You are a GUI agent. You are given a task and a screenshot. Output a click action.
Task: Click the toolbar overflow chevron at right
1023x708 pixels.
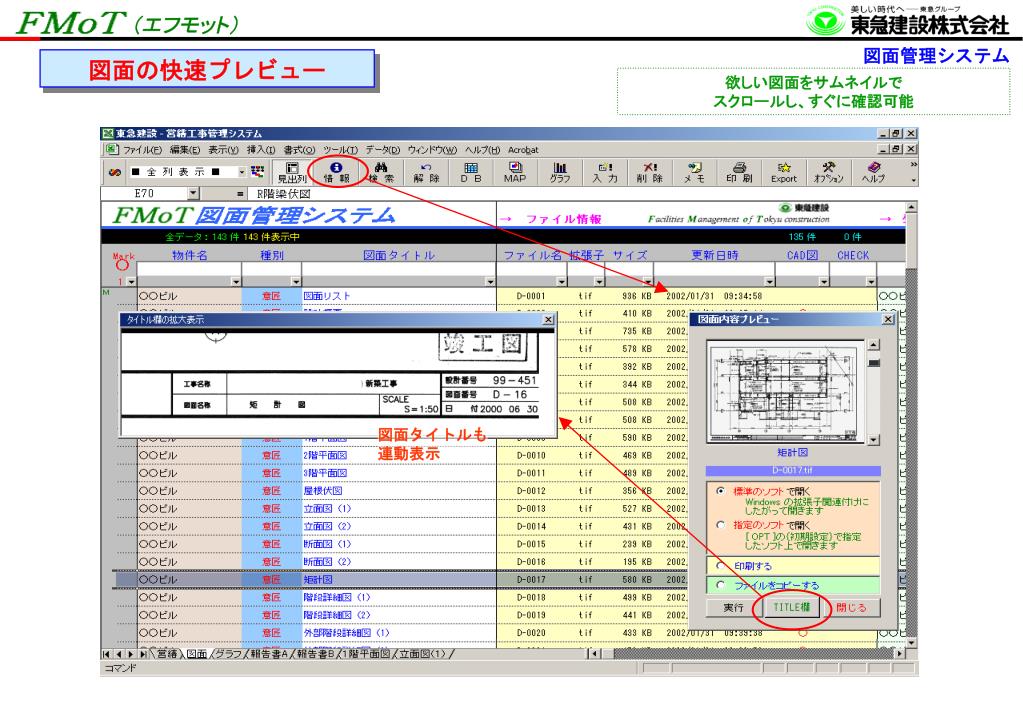[913, 165]
